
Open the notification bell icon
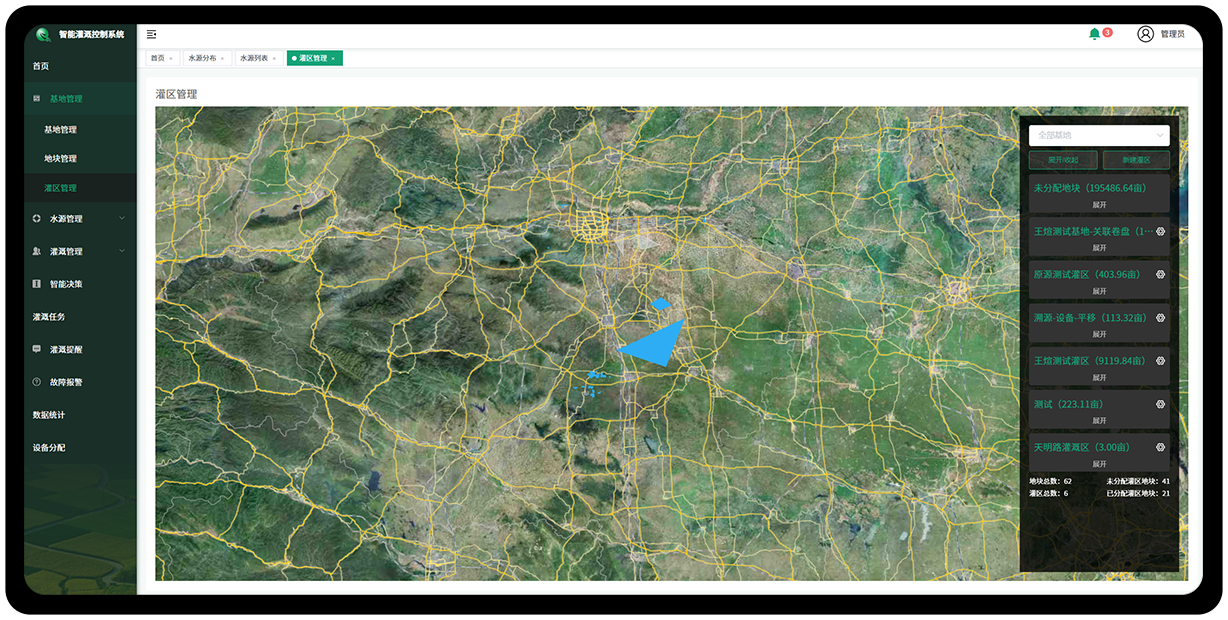1094,34
